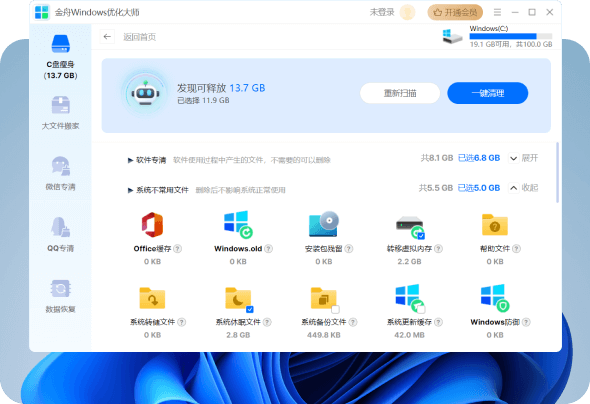Click the 已选5.0 GB text
The width and height of the screenshot is (590, 404).
point(479,188)
